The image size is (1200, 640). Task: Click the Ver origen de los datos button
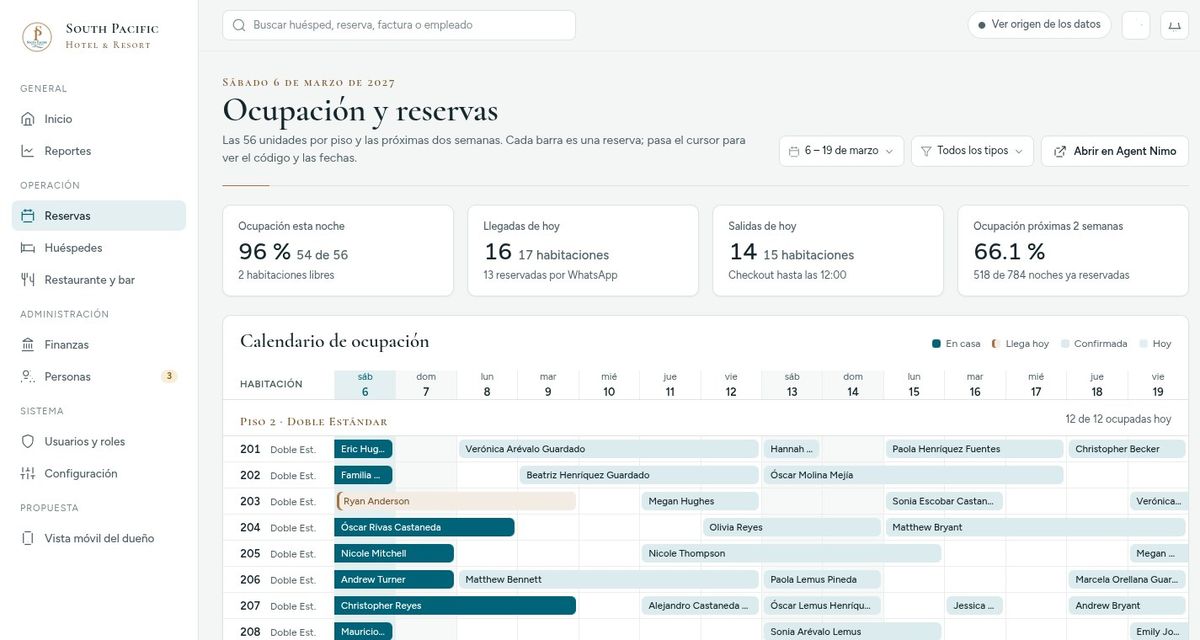pyautogui.click(x=1039, y=25)
